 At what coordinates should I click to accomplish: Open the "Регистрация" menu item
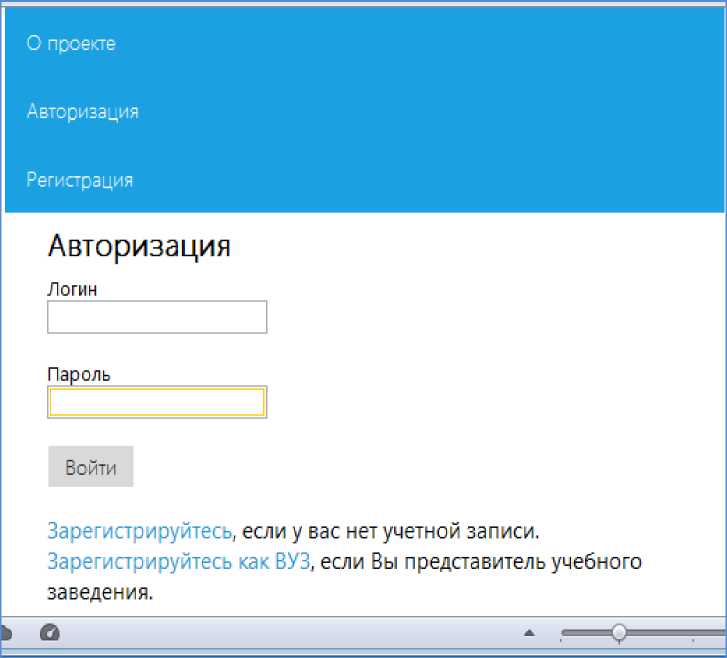[x=80, y=180]
